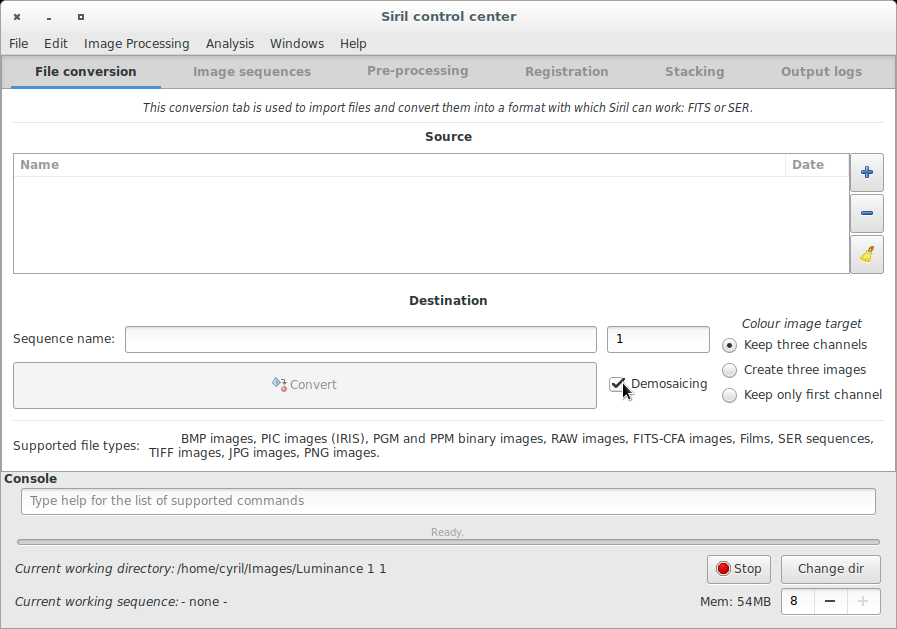Open the Image Processing menu
Viewport: 897px width, 629px height.
coord(137,43)
